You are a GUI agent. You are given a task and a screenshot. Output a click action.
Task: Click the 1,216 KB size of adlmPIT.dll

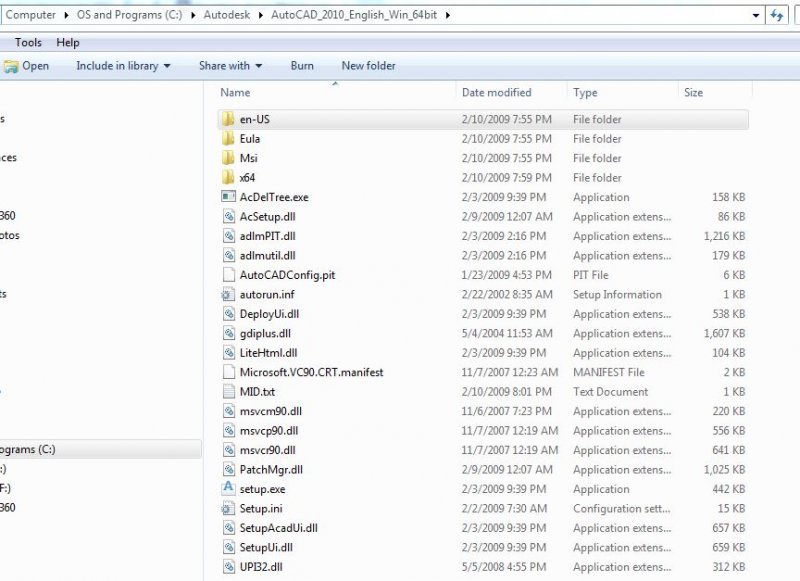(724, 236)
